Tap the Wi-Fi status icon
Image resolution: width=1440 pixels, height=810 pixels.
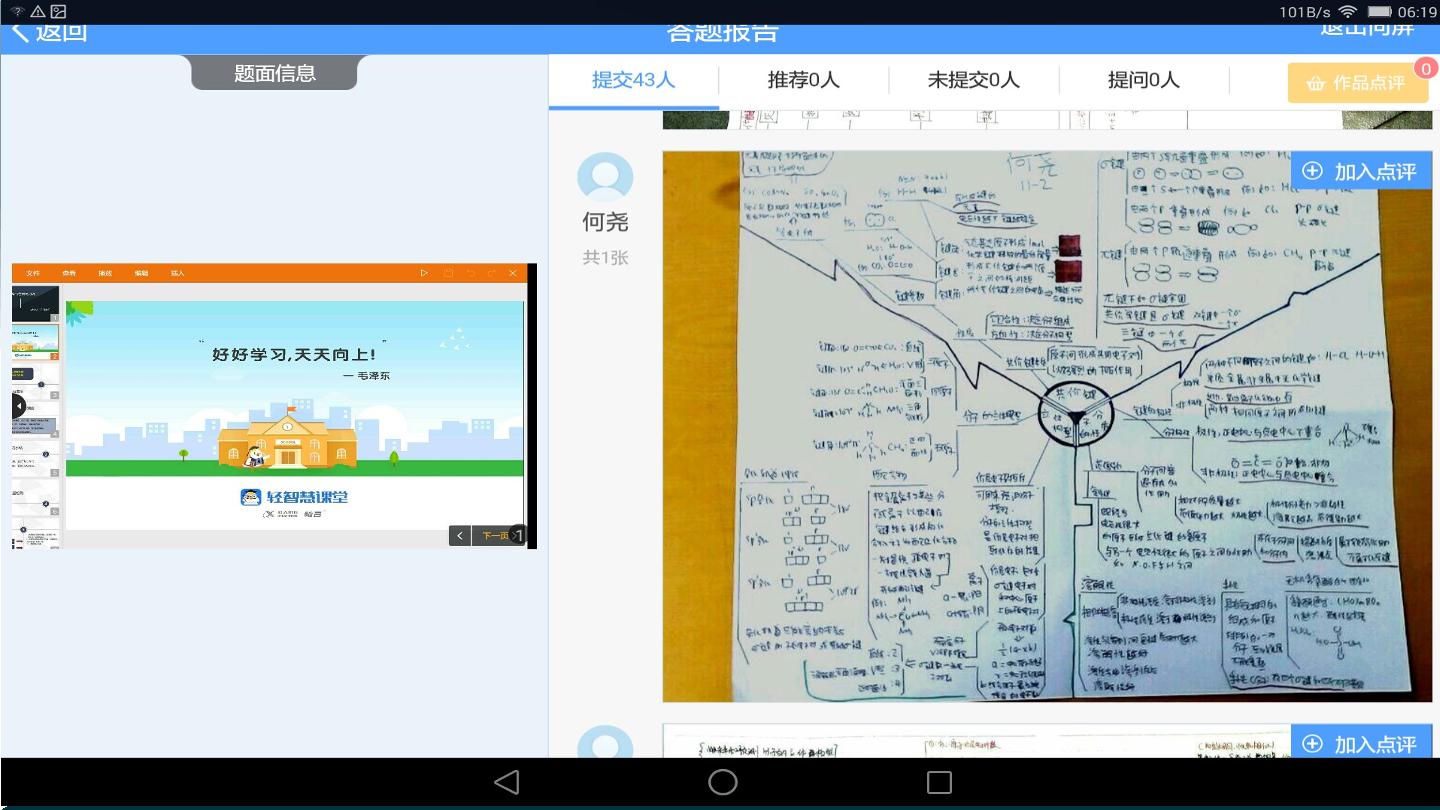(x=1347, y=12)
